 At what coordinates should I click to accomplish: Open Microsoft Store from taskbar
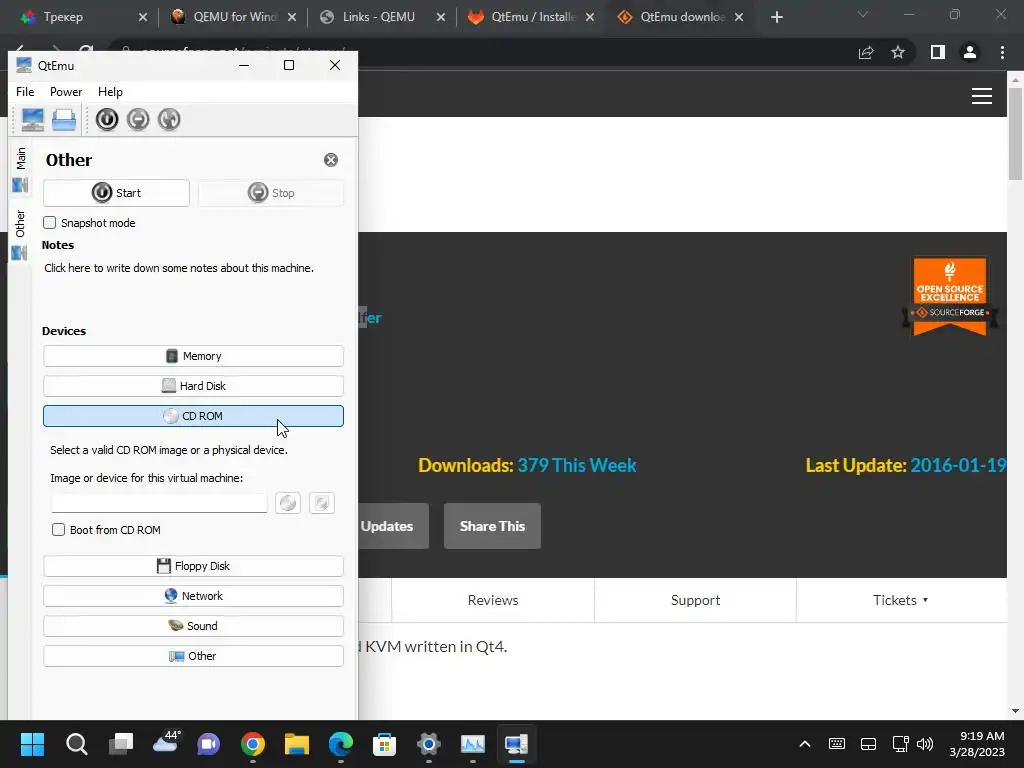(x=385, y=744)
